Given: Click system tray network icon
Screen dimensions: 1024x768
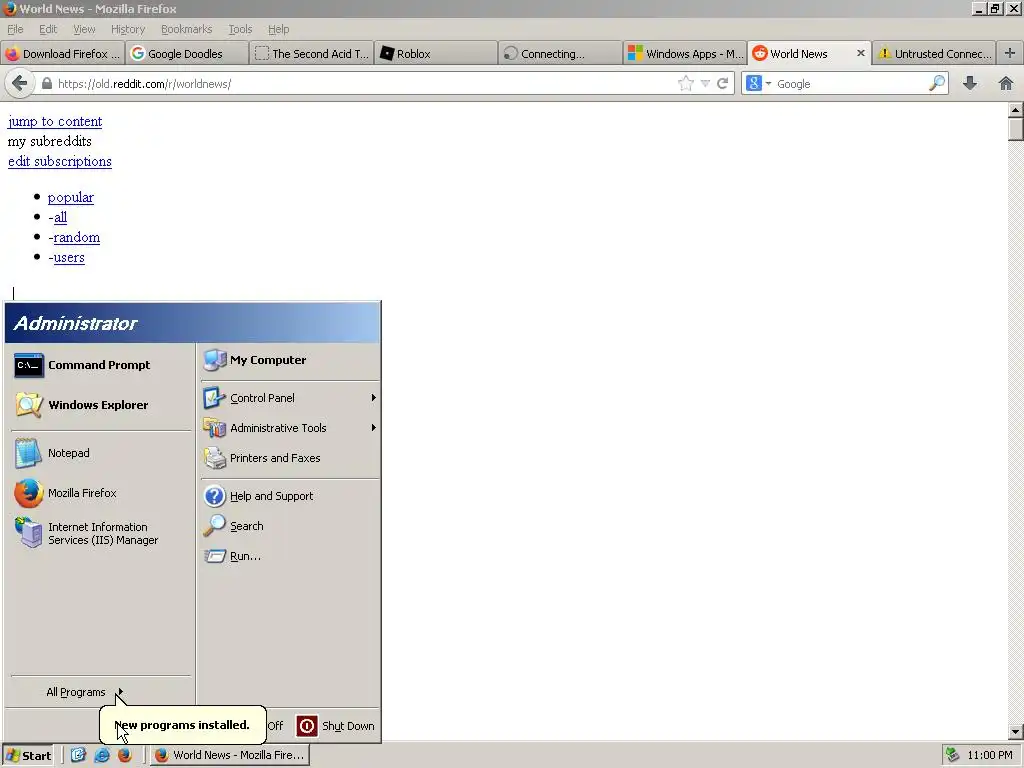Looking at the screenshot, I should [953, 755].
